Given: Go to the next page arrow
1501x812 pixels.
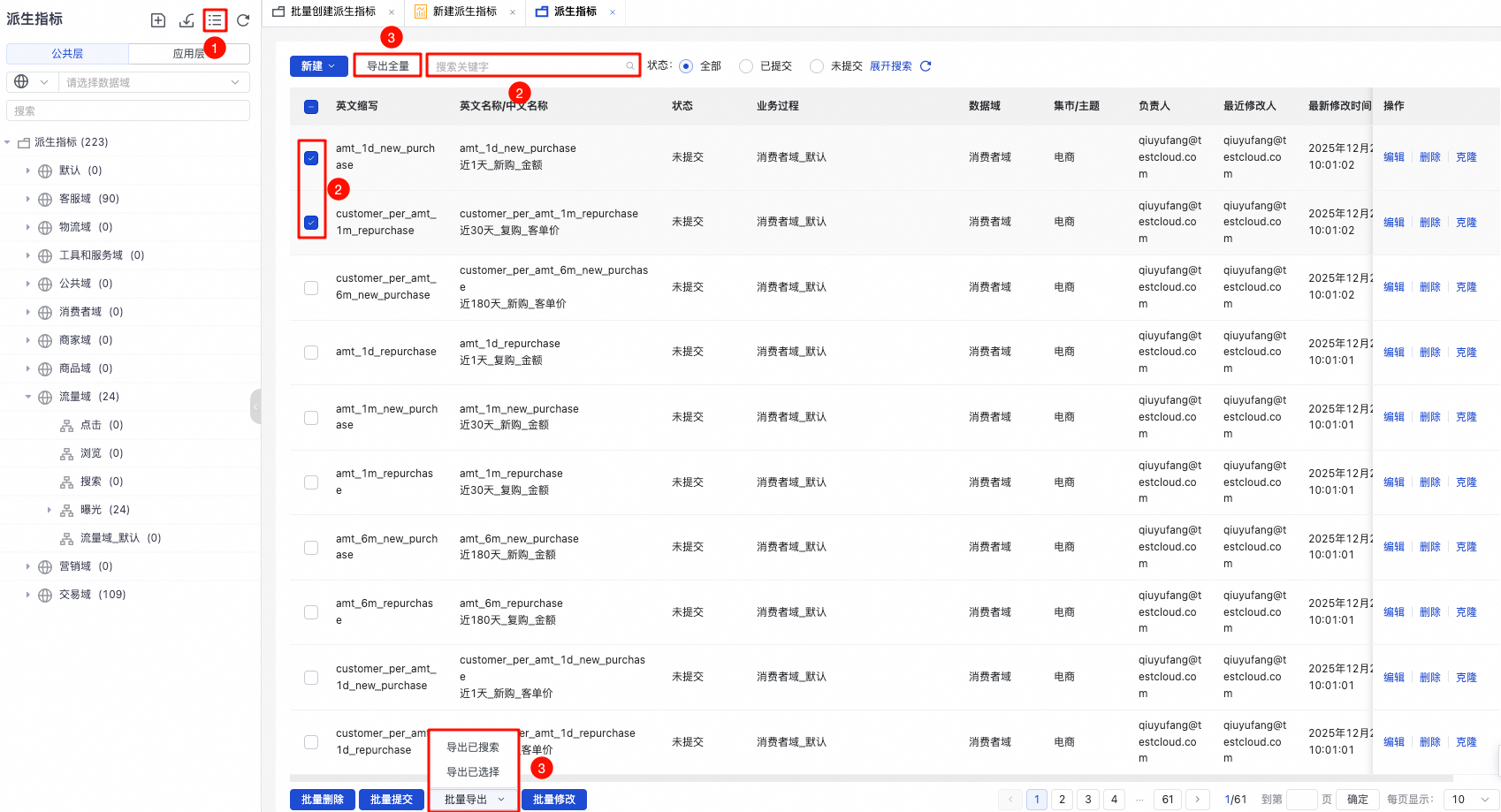Looking at the screenshot, I should (1198, 800).
